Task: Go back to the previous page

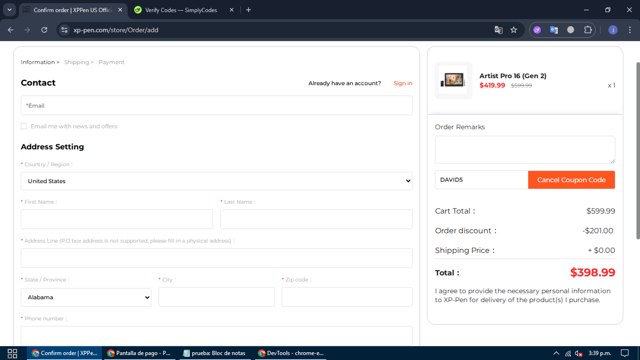Action: click(11, 30)
